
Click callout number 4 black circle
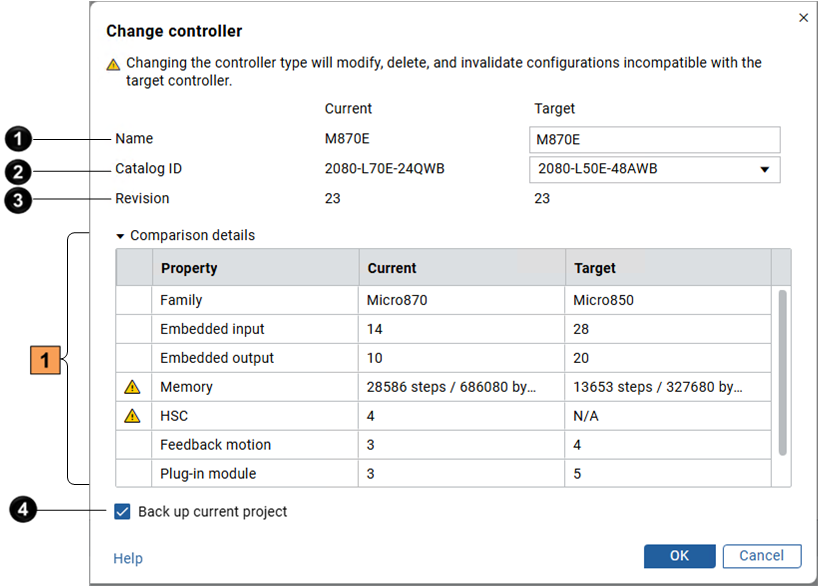click(x=22, y=511)
